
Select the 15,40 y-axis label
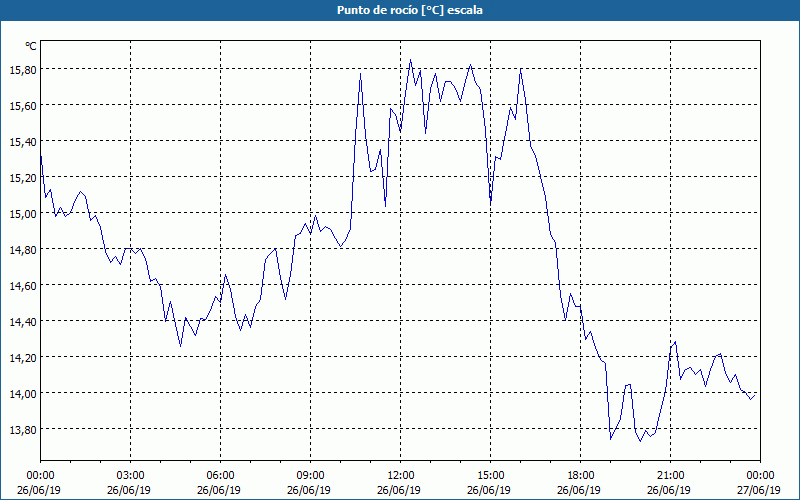23,142
